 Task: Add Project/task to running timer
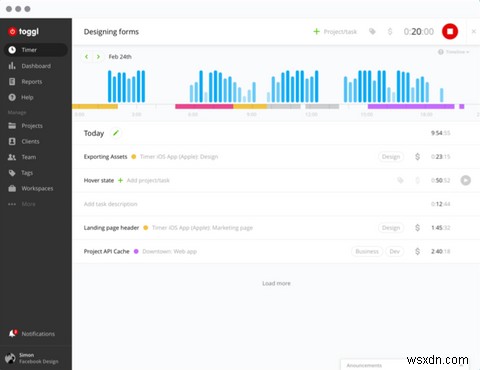335,32
